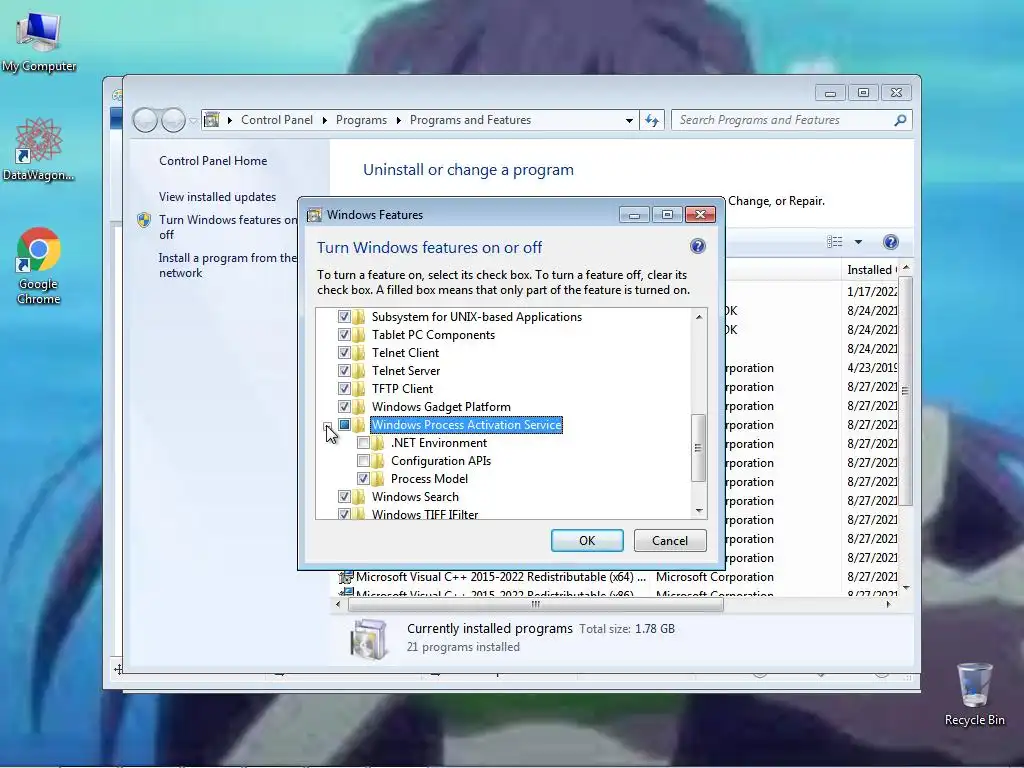Click features list scroll up arrow
This screenshot has height=768, width=1024.
pos(699,317)
